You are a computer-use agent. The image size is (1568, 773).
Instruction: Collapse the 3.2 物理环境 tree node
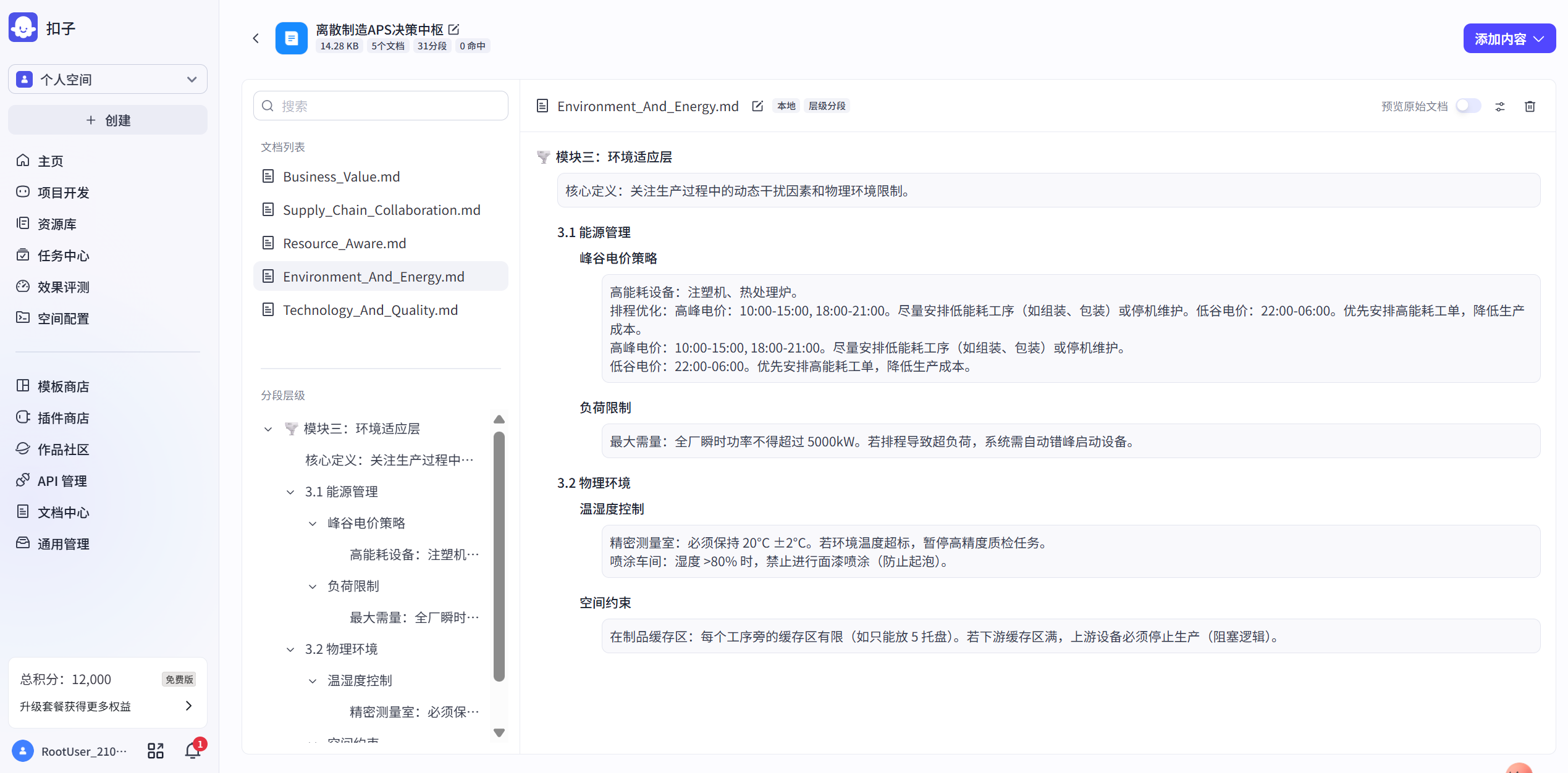[x=290, y=650]
